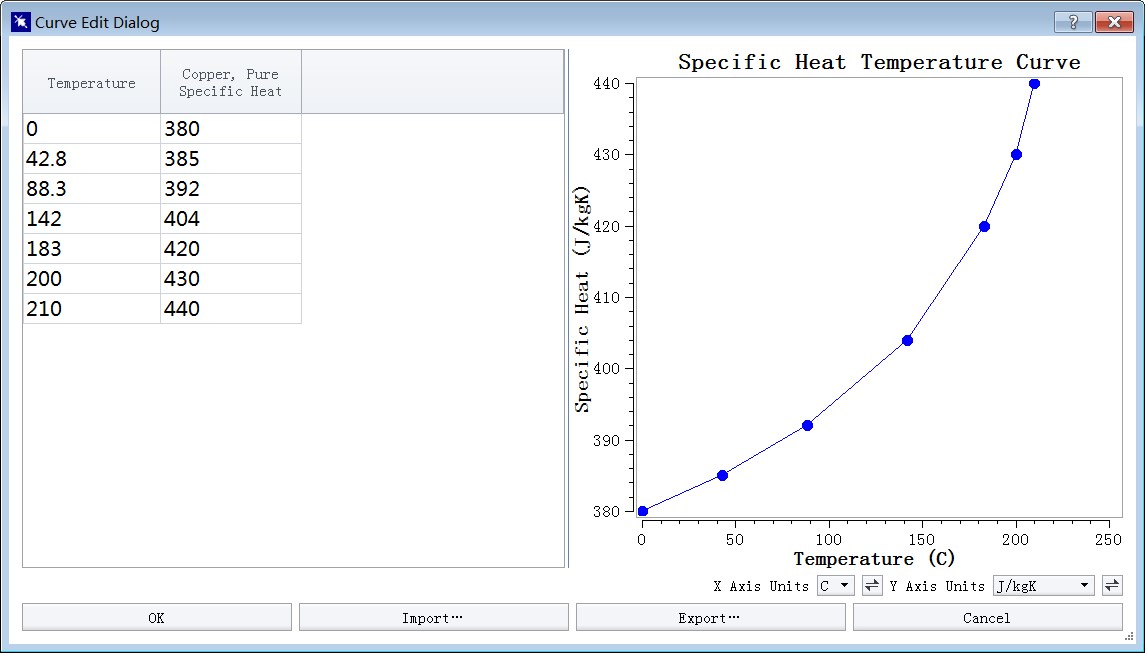Click the Export button
The image size is (1145, 653).
pyautogui.click(x=710, y=618)
